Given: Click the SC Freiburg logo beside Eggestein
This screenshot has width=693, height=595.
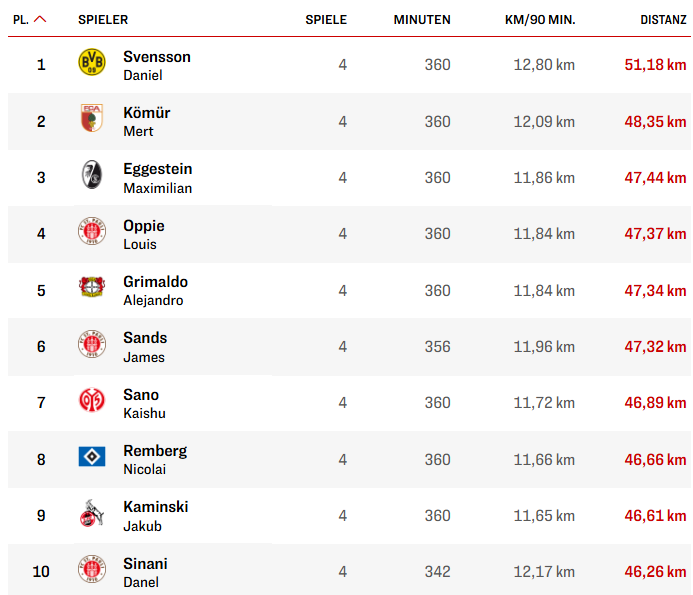Looking at the screenshot, I should click(91, 177).
